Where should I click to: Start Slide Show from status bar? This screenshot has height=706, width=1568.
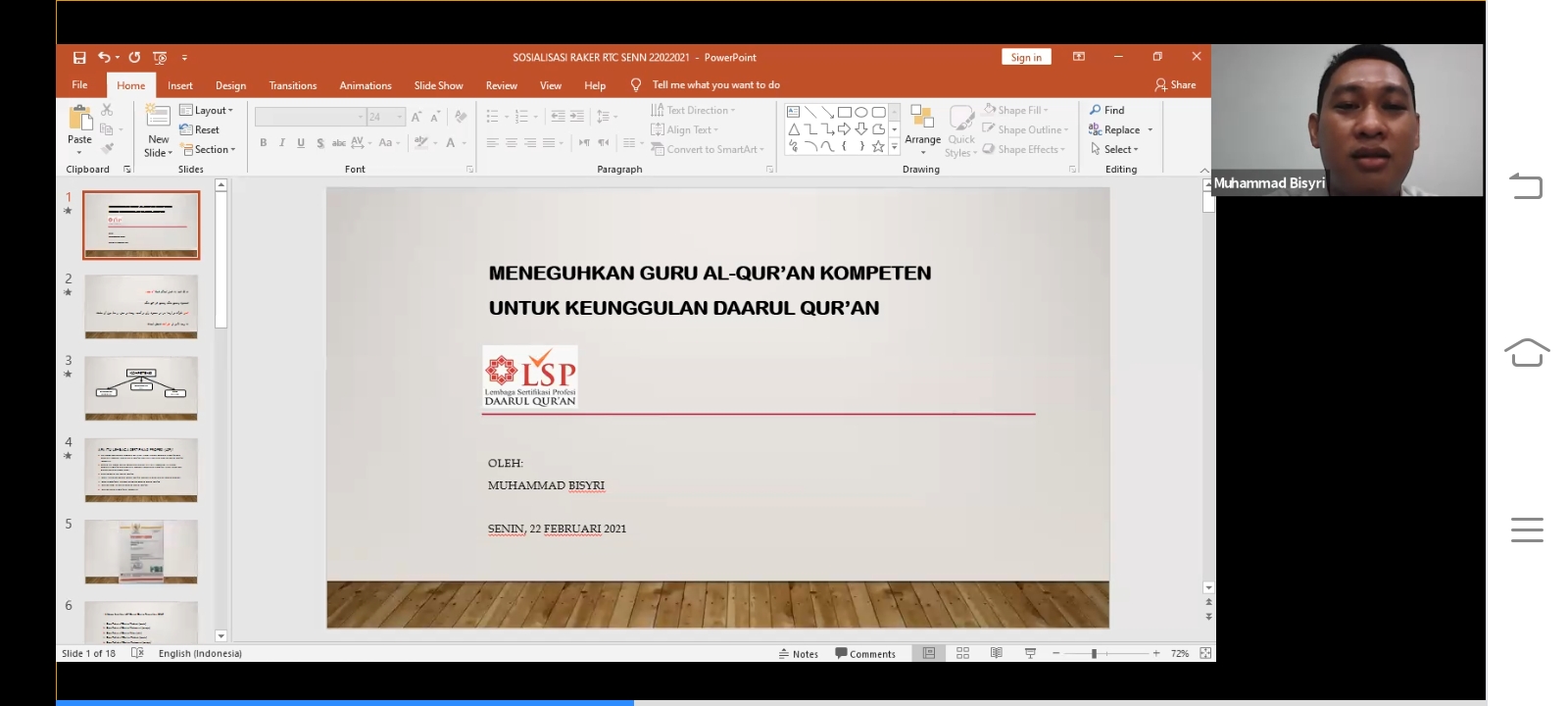[x=1030, y=653]
